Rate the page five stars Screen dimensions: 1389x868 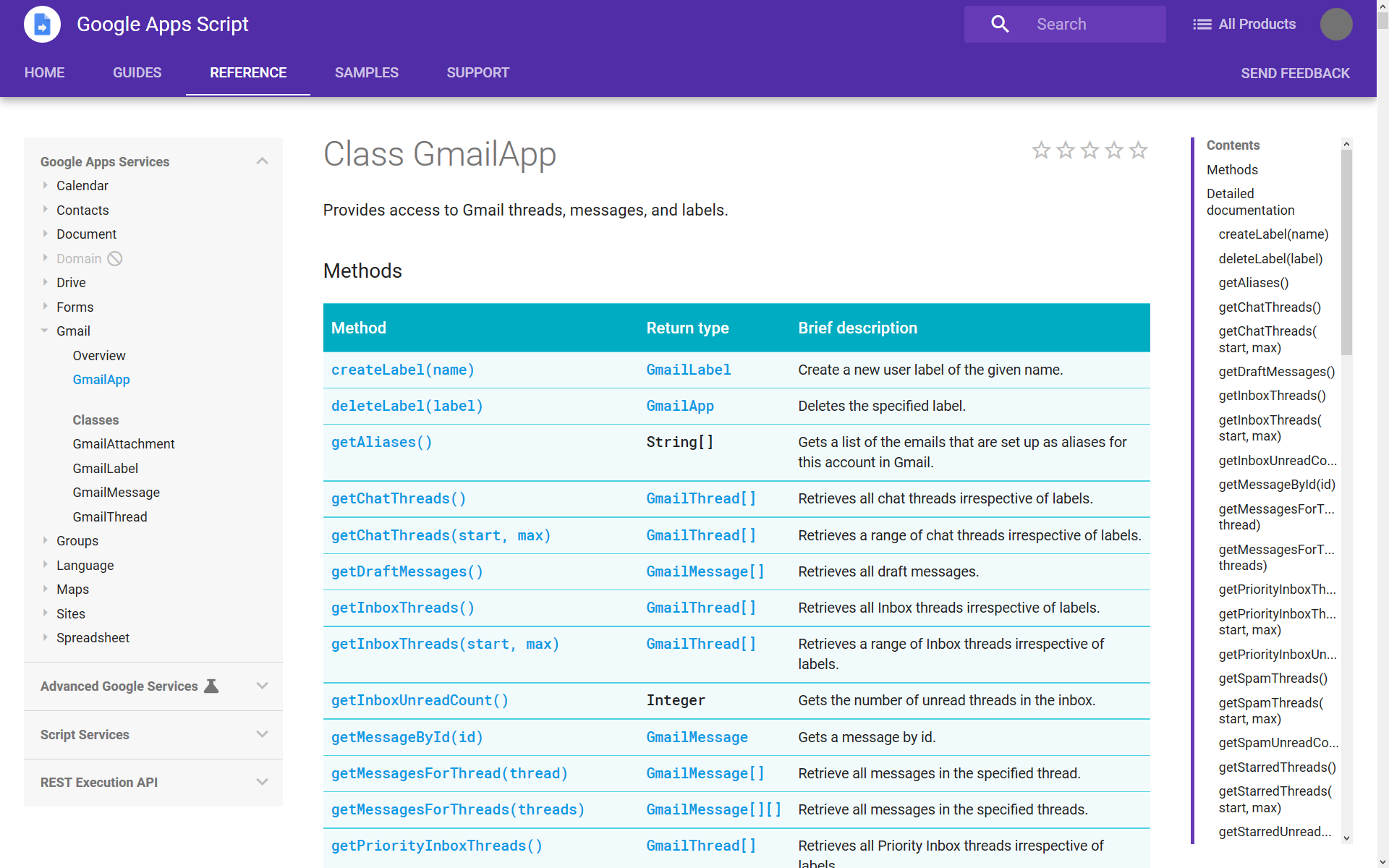coord(1138,150)
